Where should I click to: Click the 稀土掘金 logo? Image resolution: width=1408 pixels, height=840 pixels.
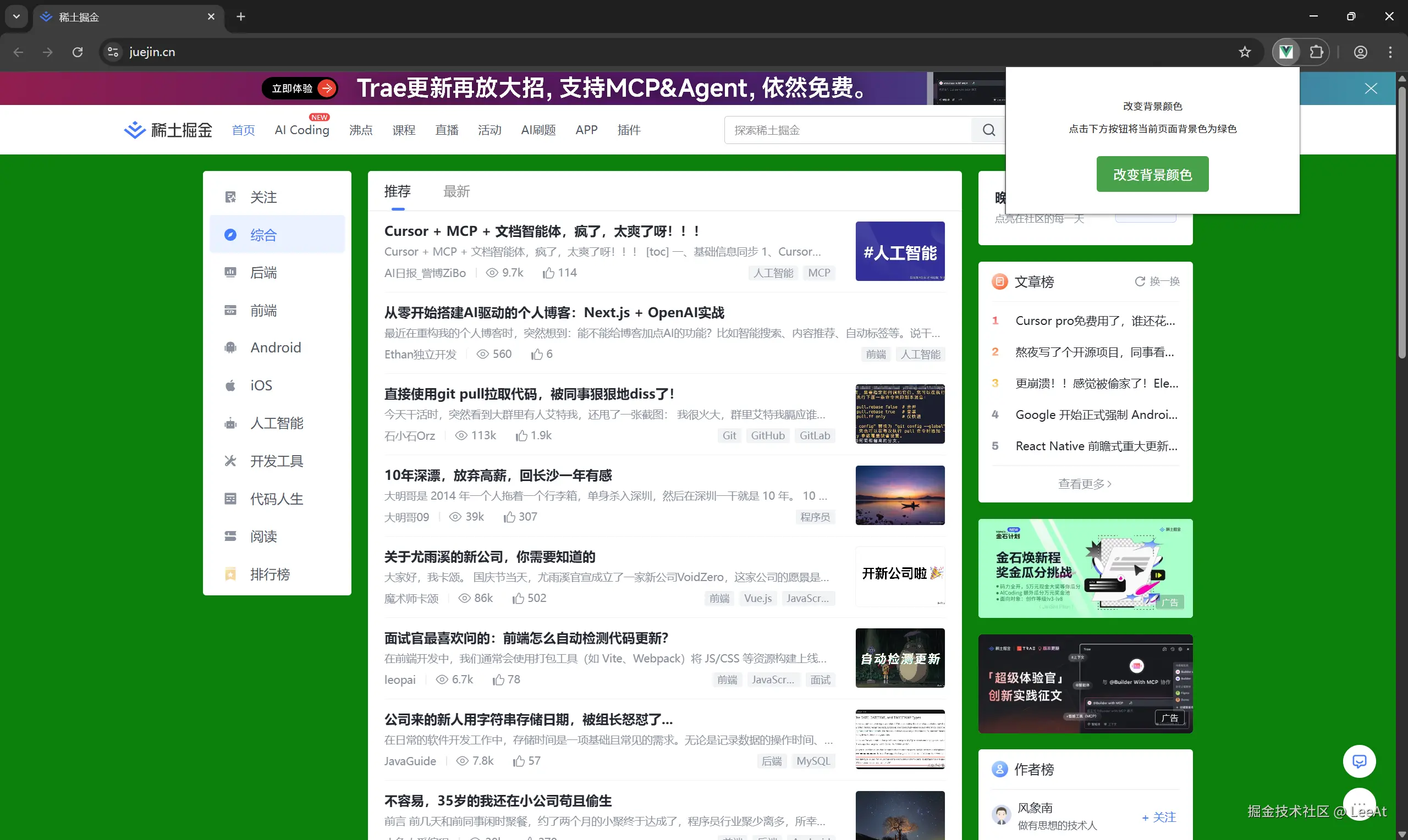[x=168, y=130]
